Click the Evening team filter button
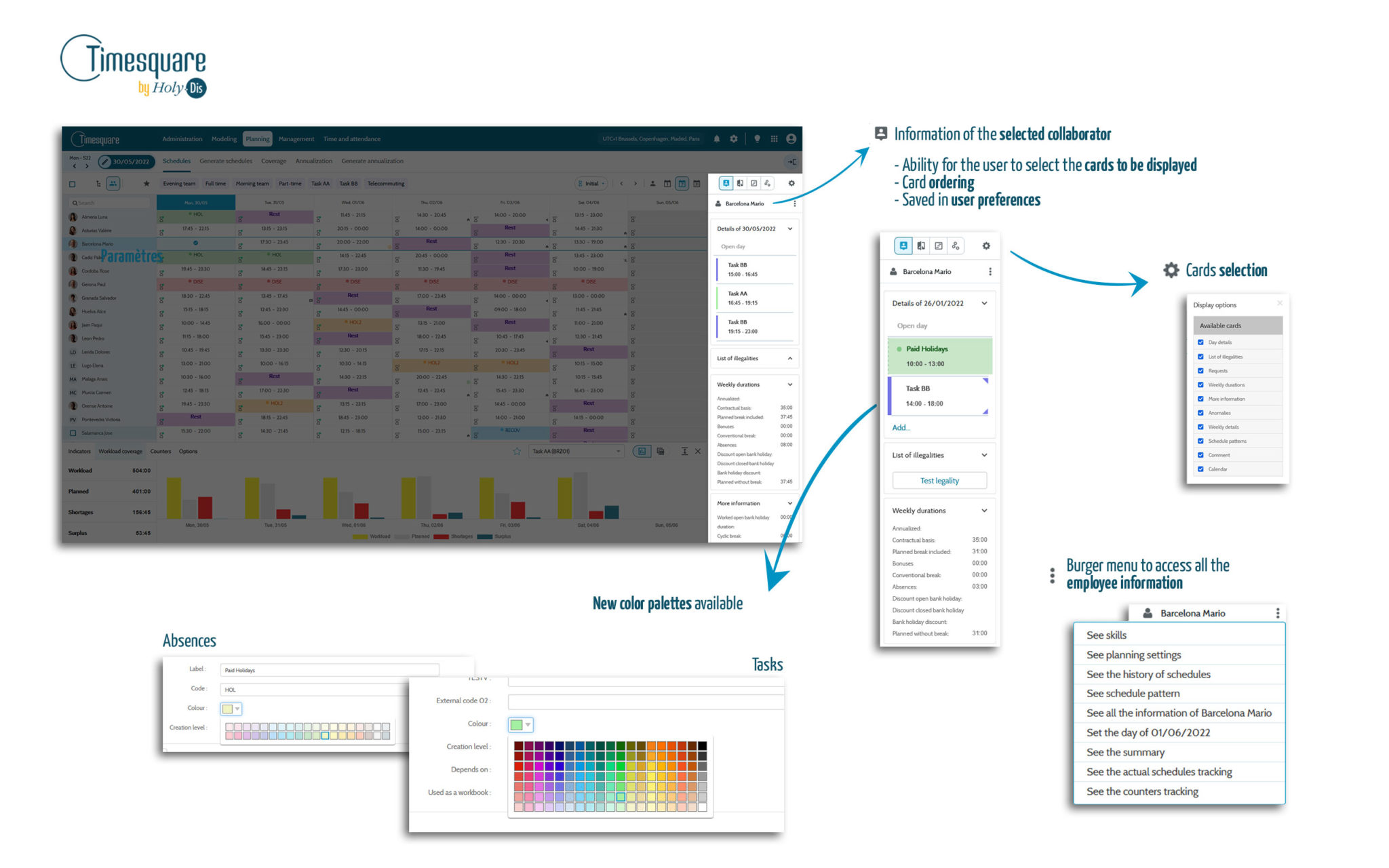The height and width of the screenshot is (868, 1389). [179, 184]
